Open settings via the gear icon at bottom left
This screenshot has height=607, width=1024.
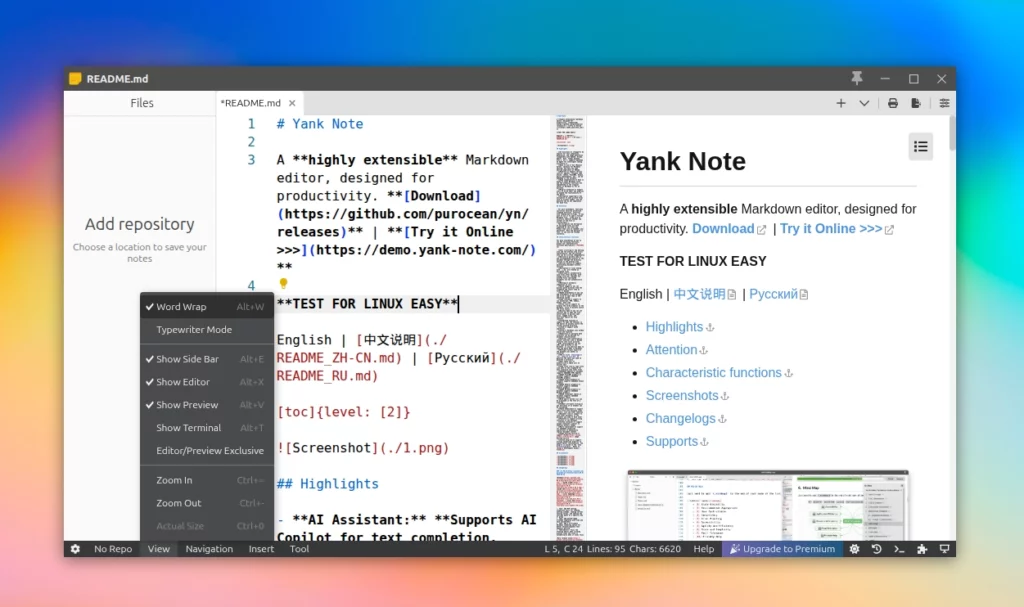(75, 549)
